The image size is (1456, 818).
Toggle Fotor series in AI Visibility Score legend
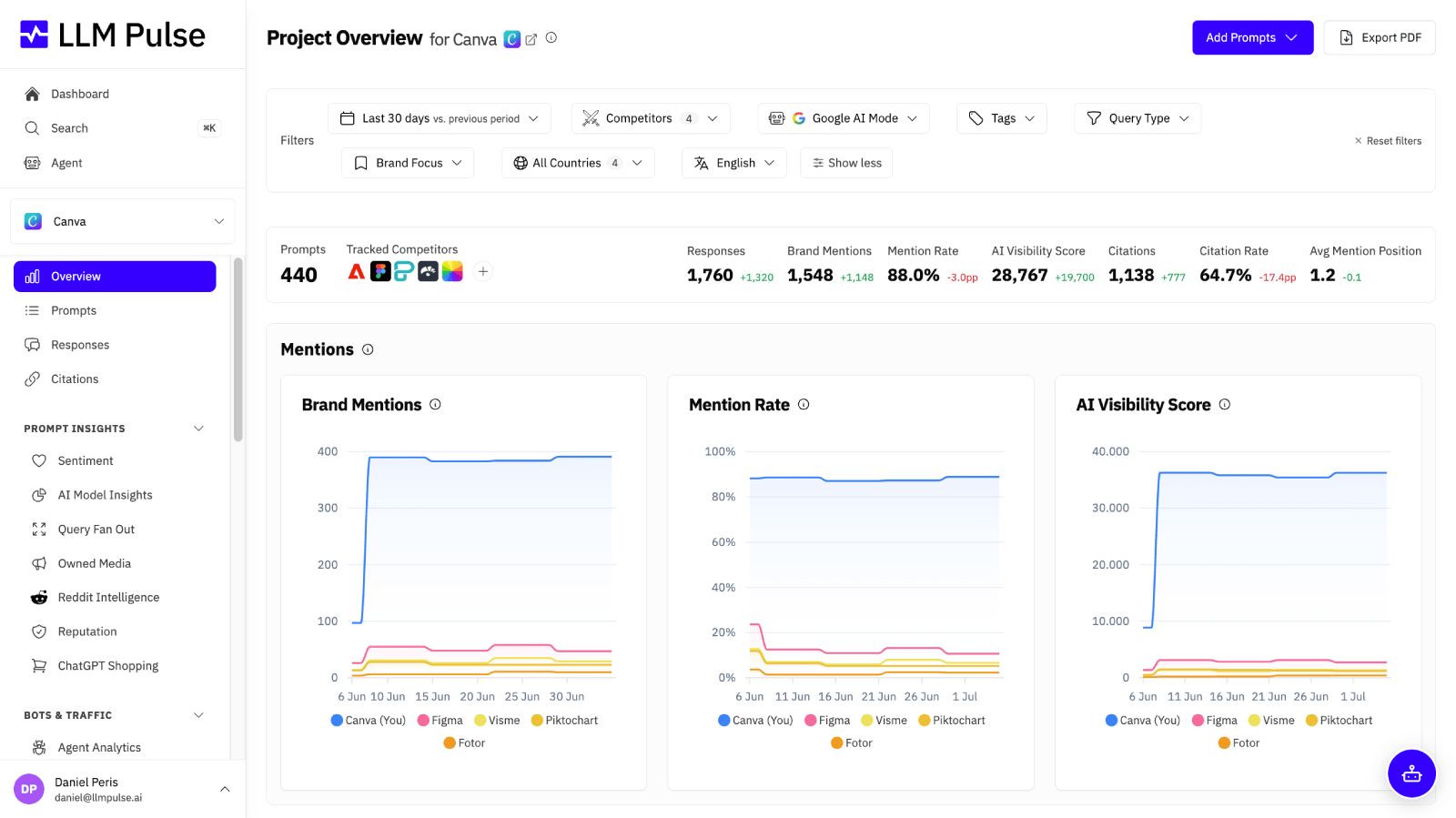[1239, 743]
